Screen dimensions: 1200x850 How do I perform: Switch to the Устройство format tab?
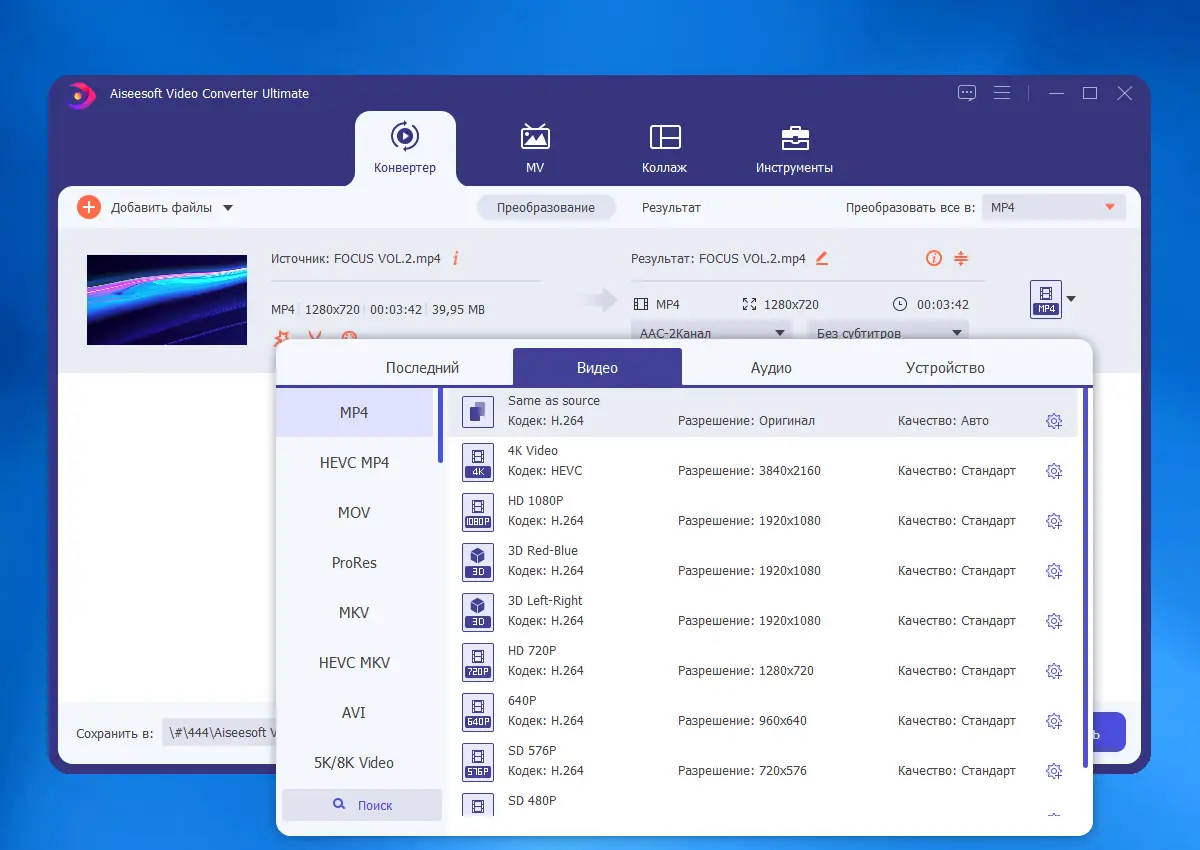(x=945, y=367)
